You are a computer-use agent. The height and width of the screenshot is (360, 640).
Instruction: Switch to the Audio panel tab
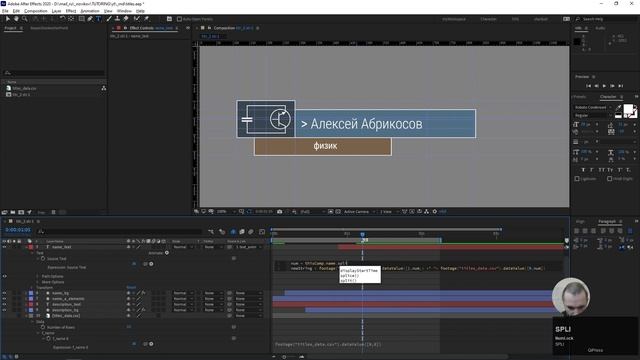(600, 28)
